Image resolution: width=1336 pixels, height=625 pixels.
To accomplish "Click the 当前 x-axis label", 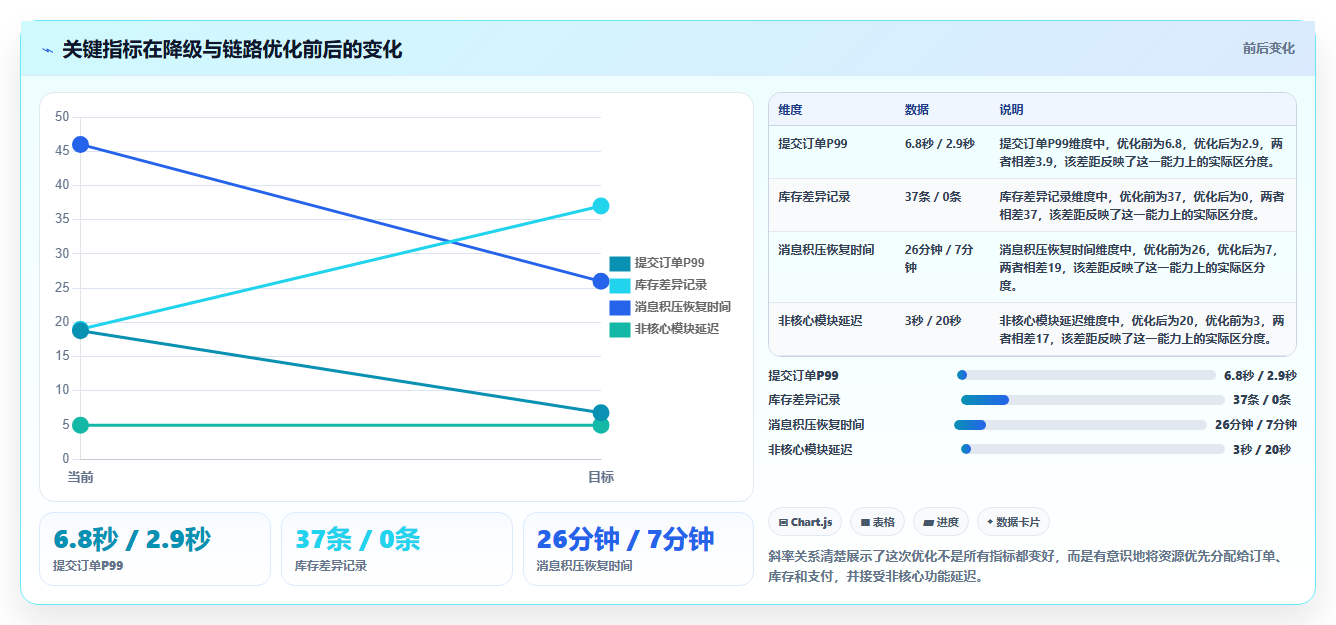I will (x=81, y=477).
